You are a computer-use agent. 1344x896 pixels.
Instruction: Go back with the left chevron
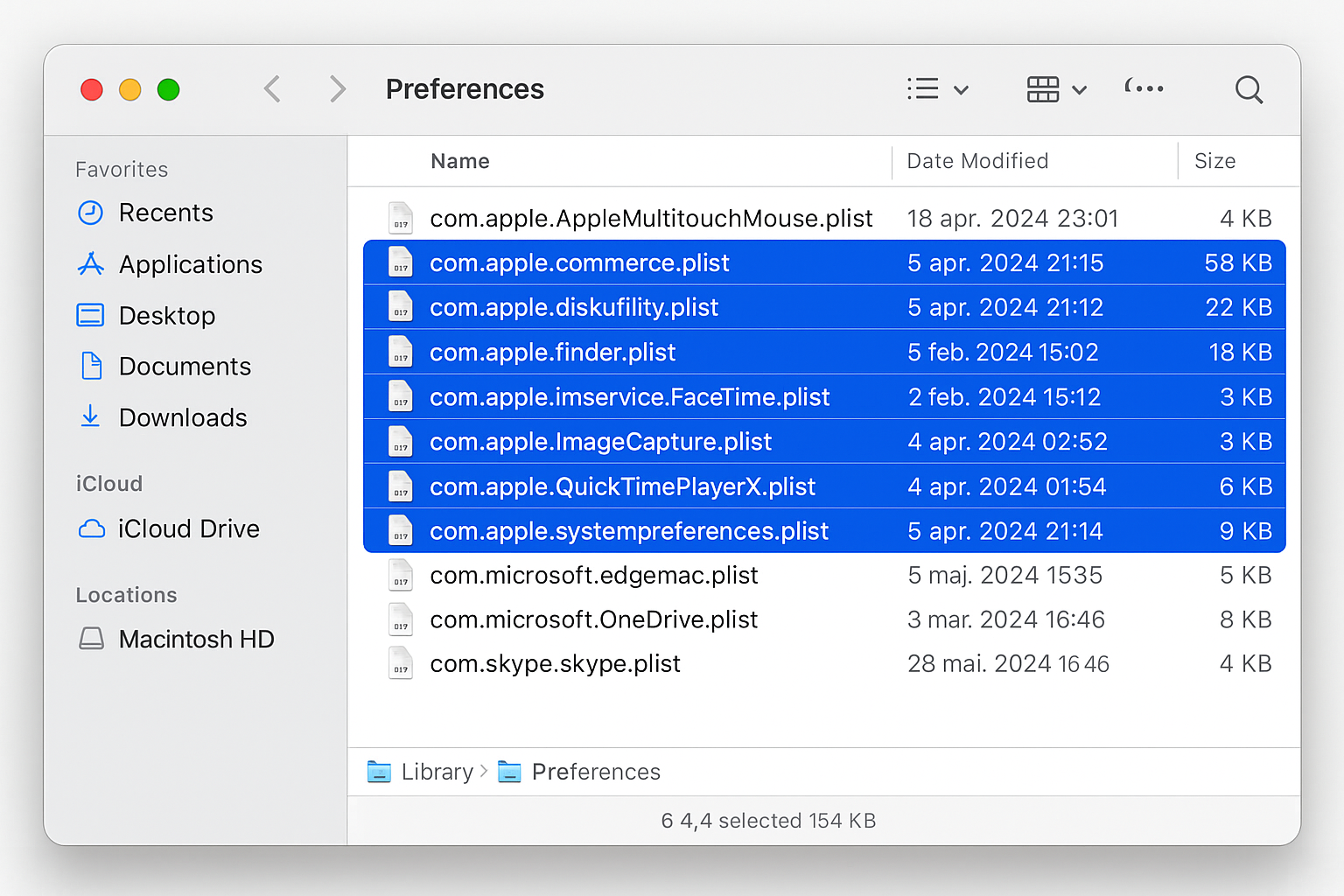(272, 88)
